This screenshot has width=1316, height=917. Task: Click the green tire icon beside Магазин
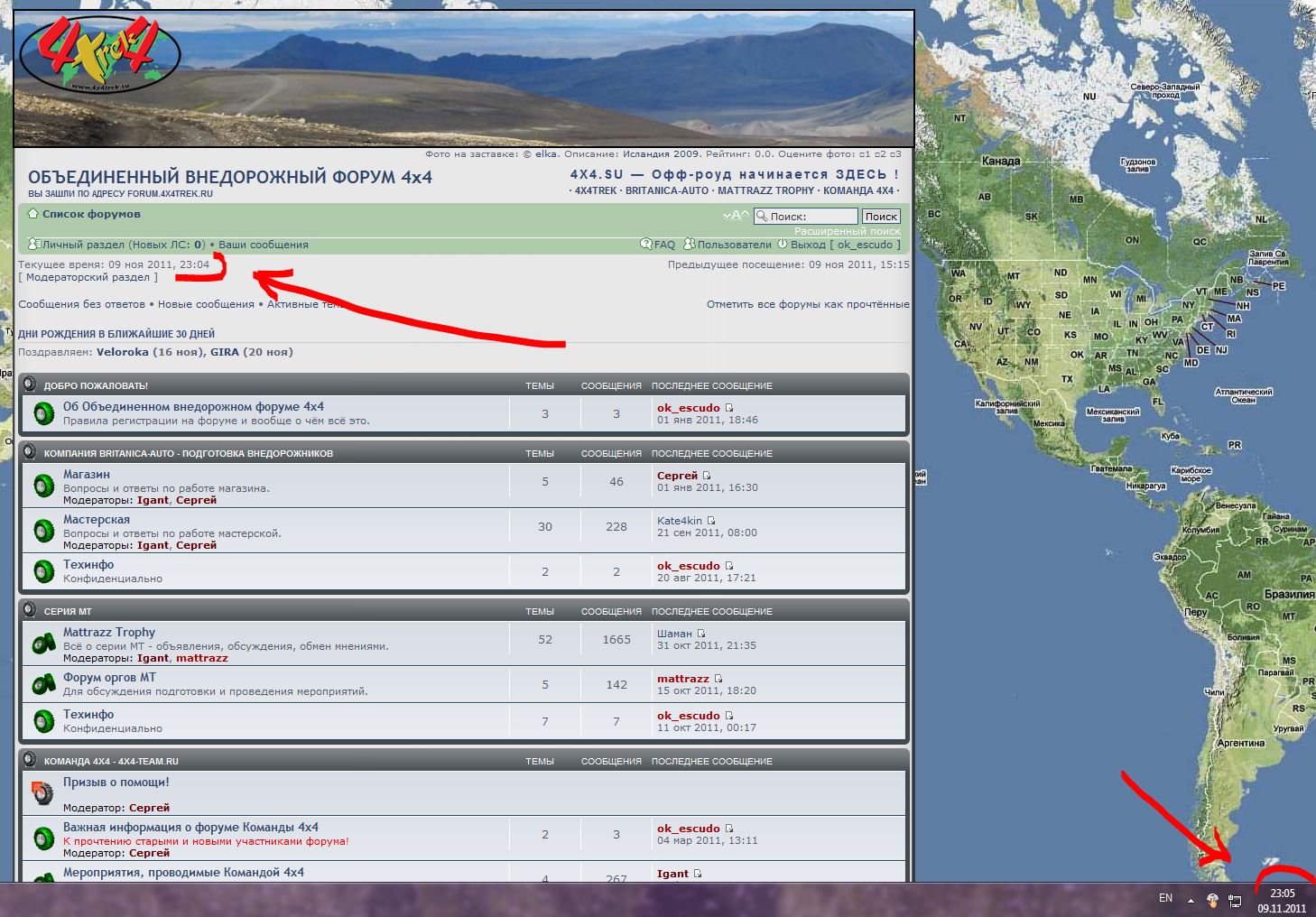pyautogui.click(x=43, y=486)
